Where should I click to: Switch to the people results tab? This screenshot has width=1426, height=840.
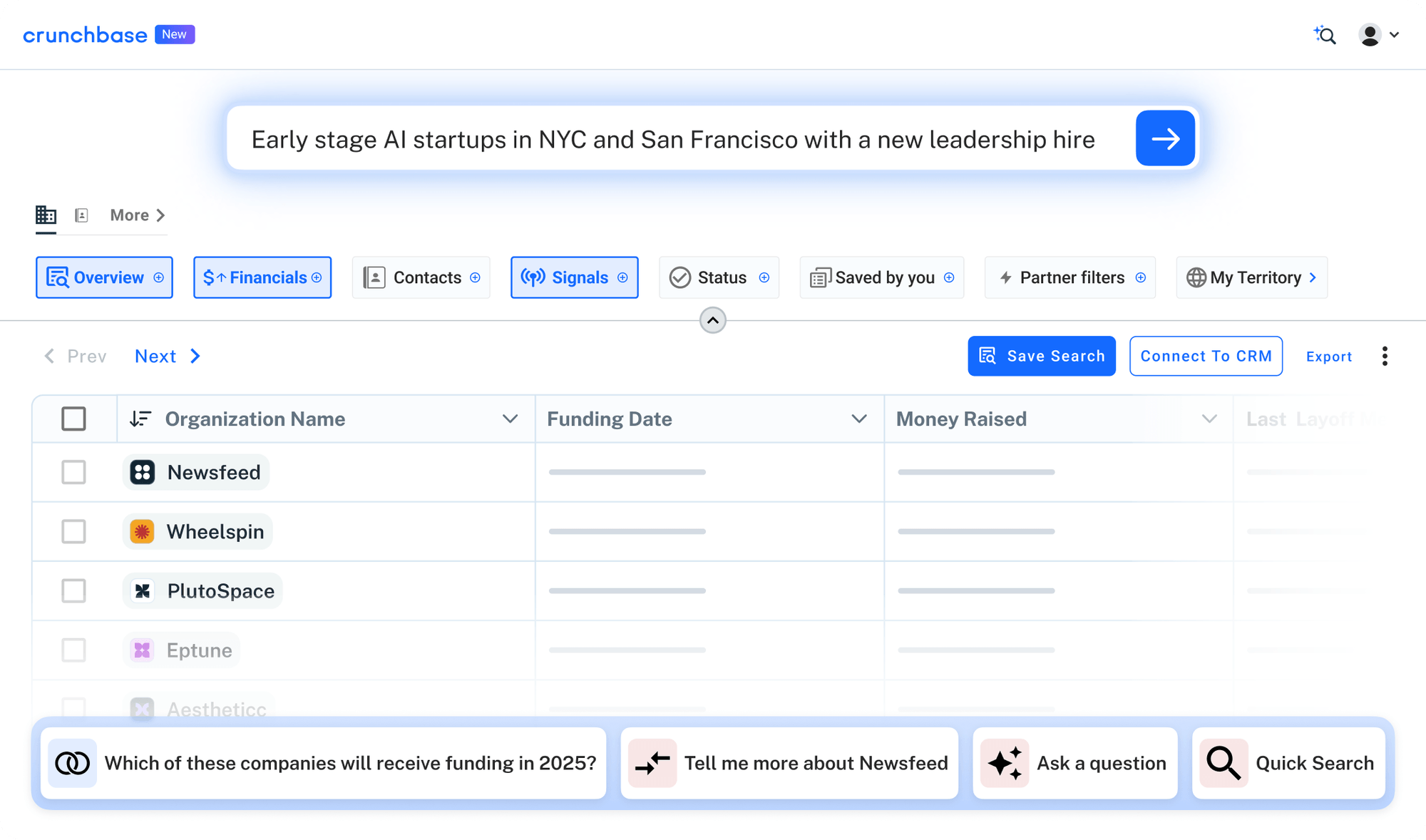coord(82,215)
